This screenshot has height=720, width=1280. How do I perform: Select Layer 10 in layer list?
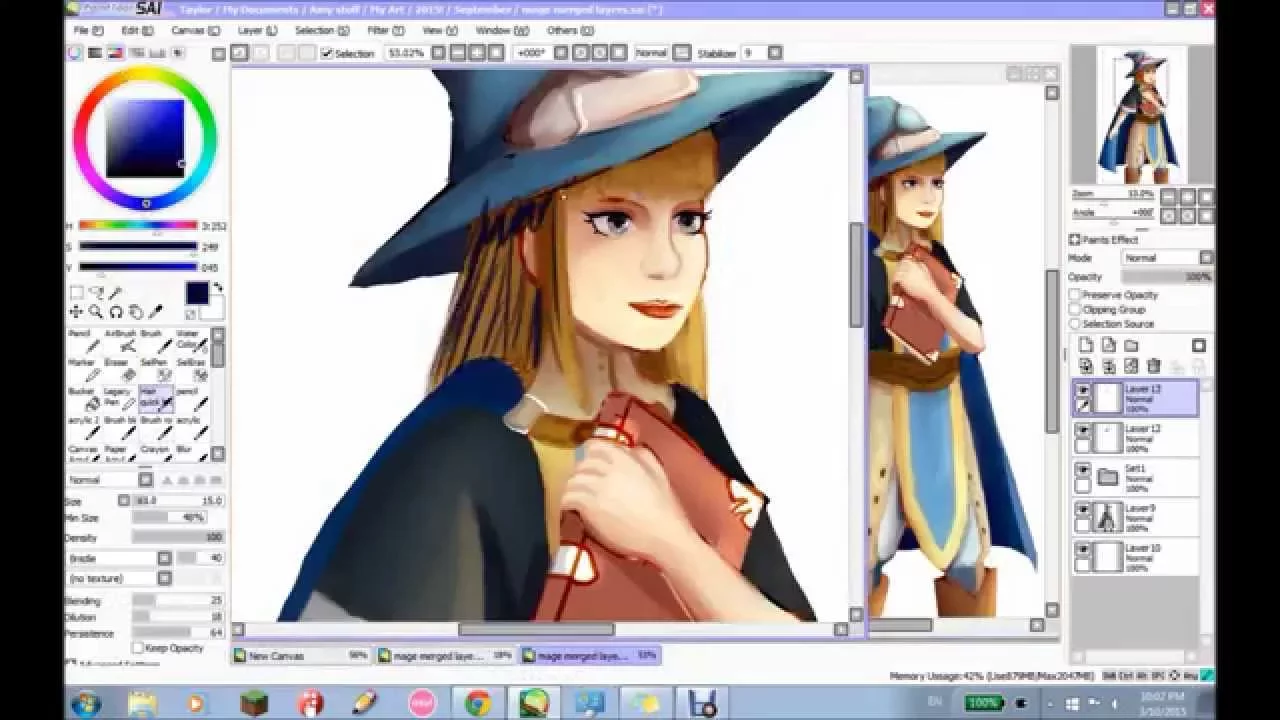click(1136, 557)
